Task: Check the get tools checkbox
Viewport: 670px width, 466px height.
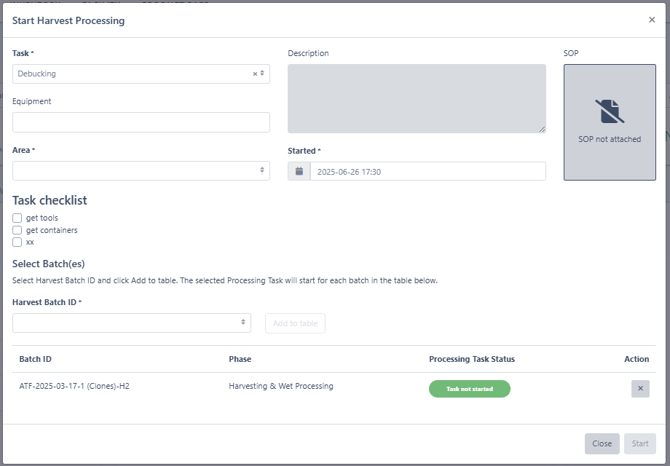Action: click(17, 218)
